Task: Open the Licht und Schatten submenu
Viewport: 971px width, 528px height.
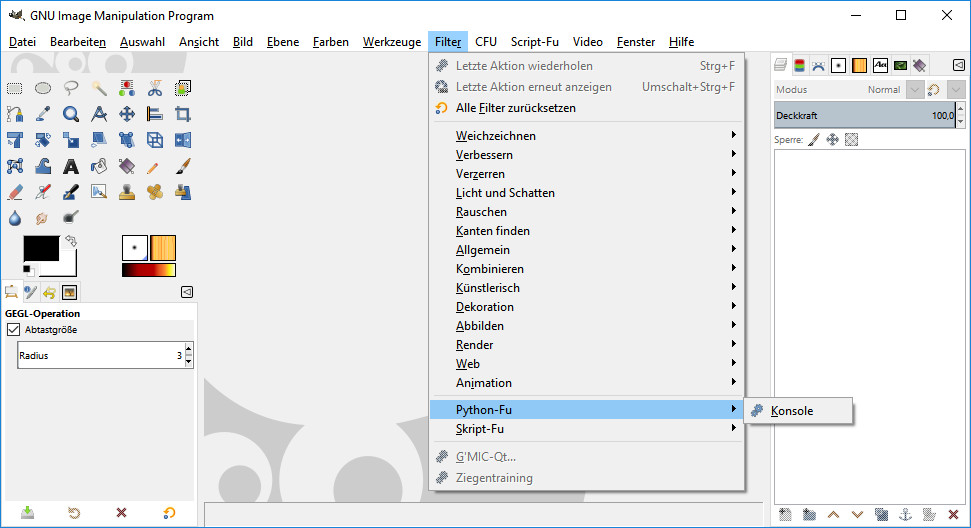Action: point(586,193)
